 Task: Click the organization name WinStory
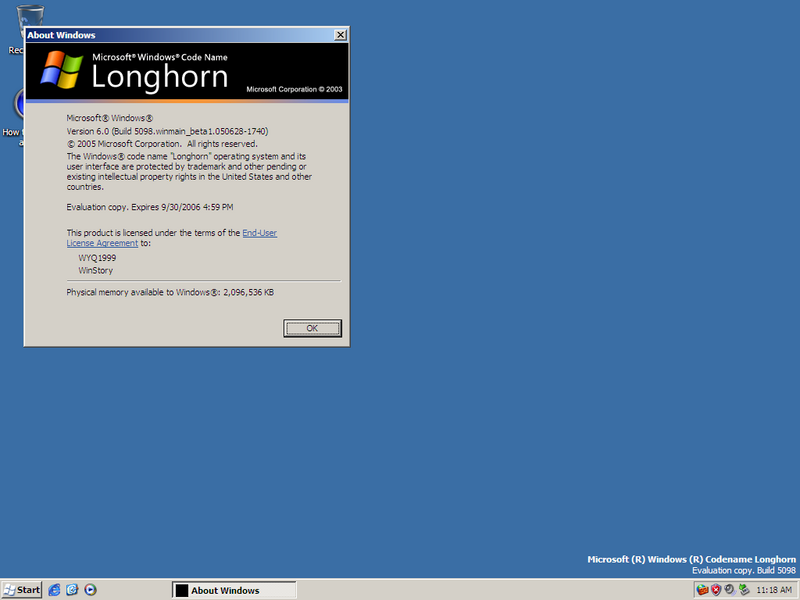coord(95,270)
